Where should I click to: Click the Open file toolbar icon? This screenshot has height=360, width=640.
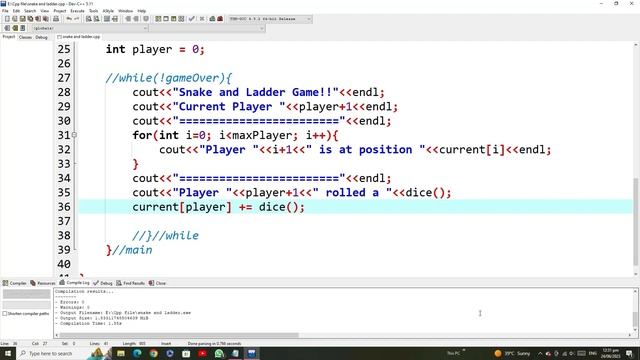(x=15, y=19)
